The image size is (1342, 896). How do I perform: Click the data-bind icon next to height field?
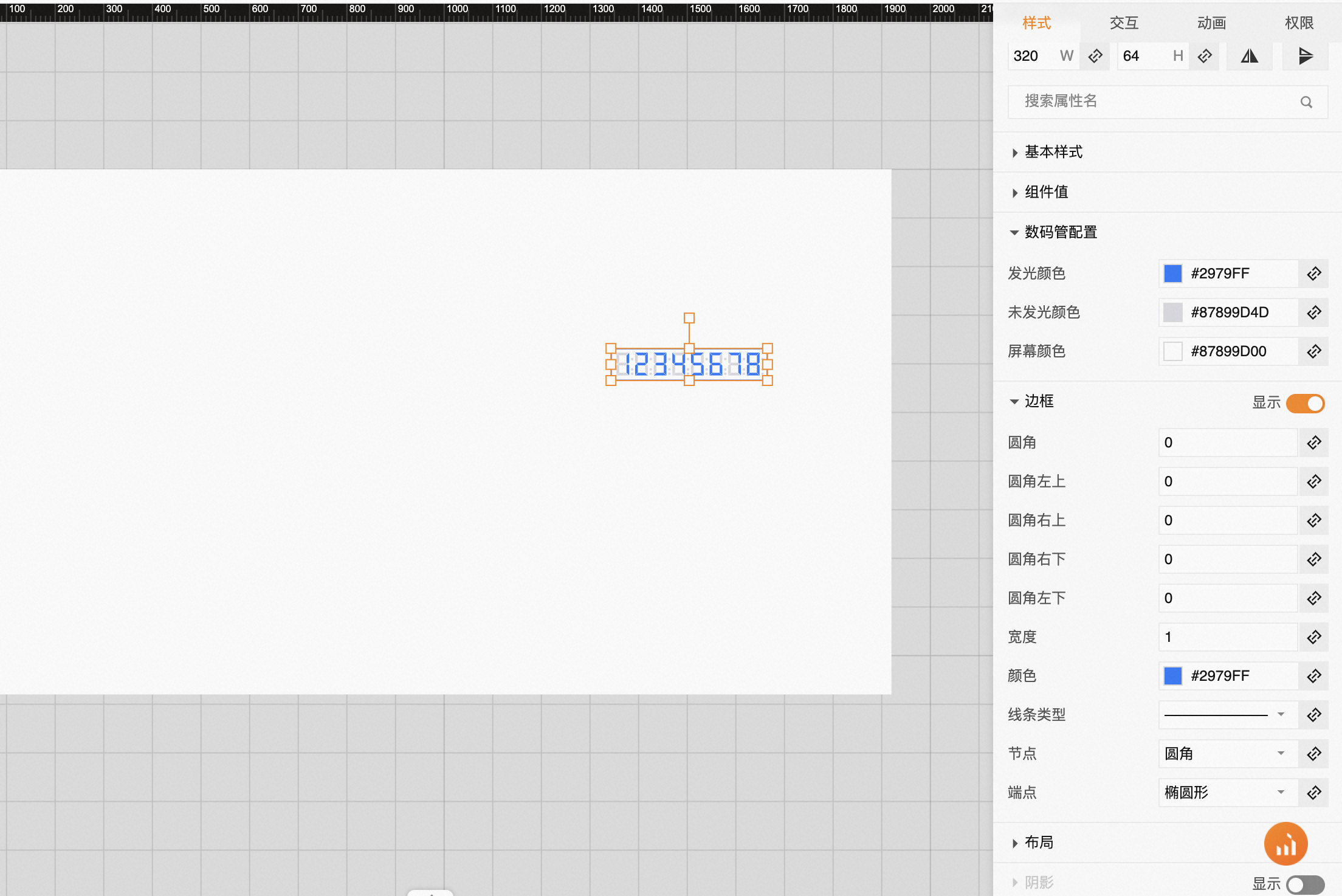[1204, 57]
